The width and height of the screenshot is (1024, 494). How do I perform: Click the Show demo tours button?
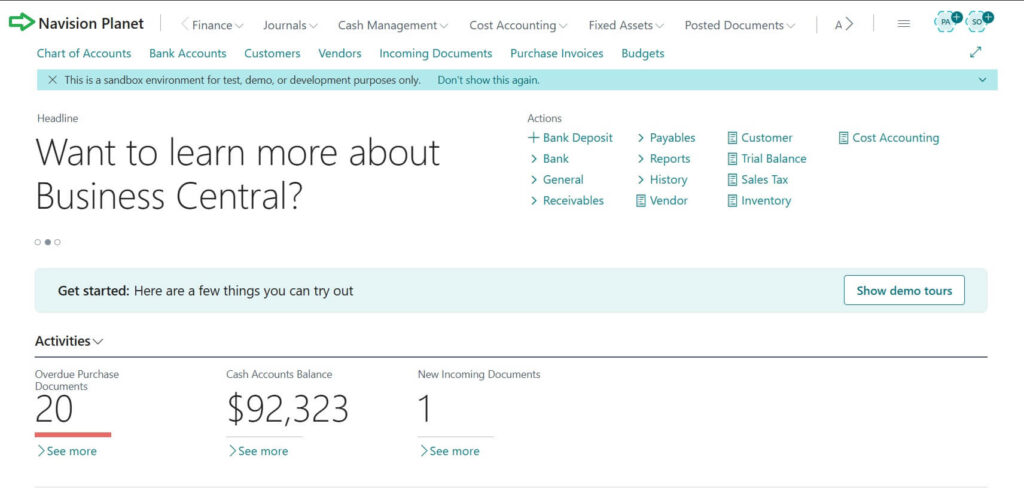[x=903, y=291]
